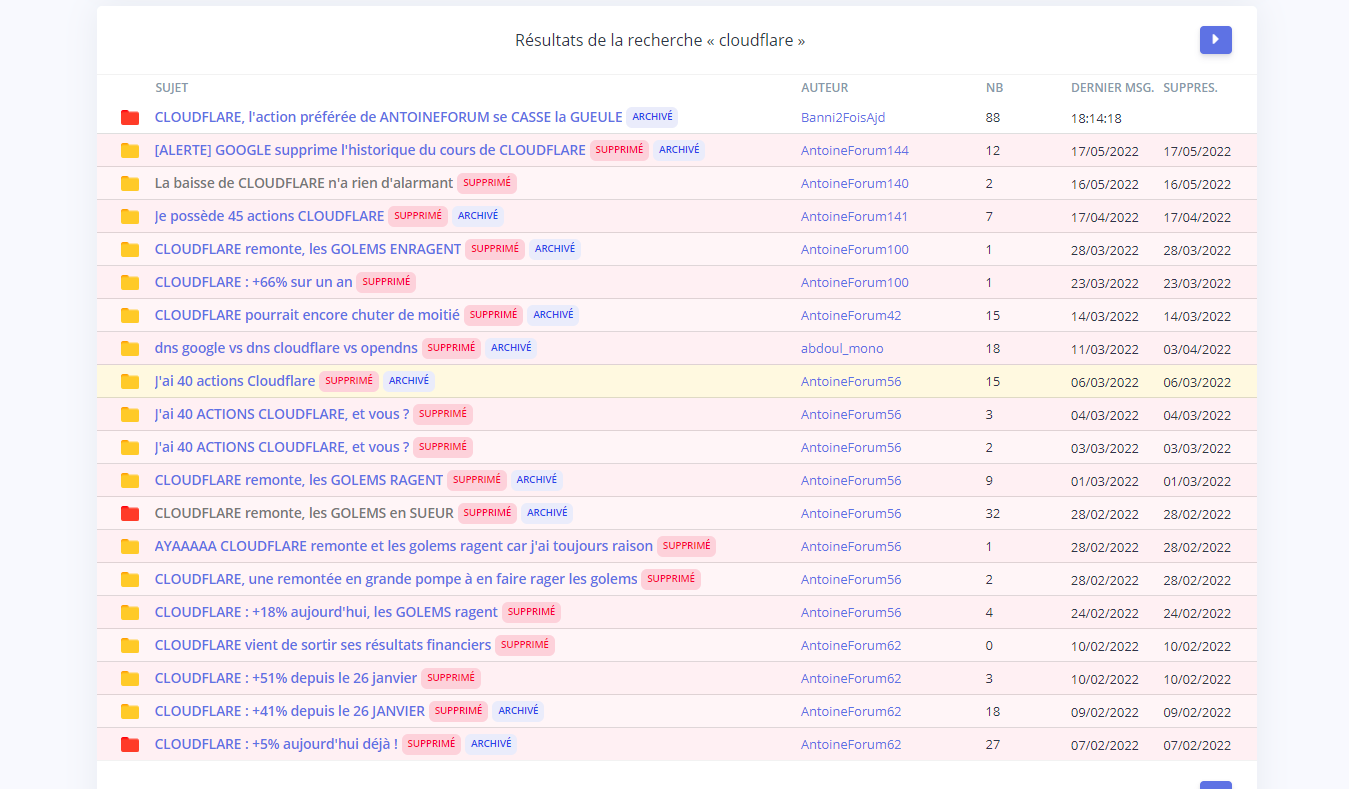1349x789 pixels.
Task: Click red folder icon for GOLEMS en SUEUR
Action: pyautogui.click(x=130, y=514)
